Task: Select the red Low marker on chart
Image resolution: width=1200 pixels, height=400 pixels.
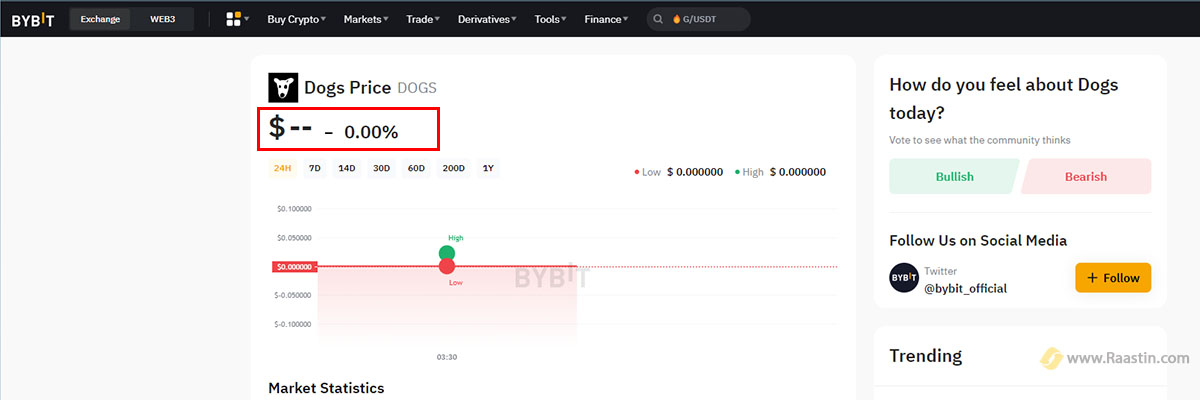Action: pos(447,266)
